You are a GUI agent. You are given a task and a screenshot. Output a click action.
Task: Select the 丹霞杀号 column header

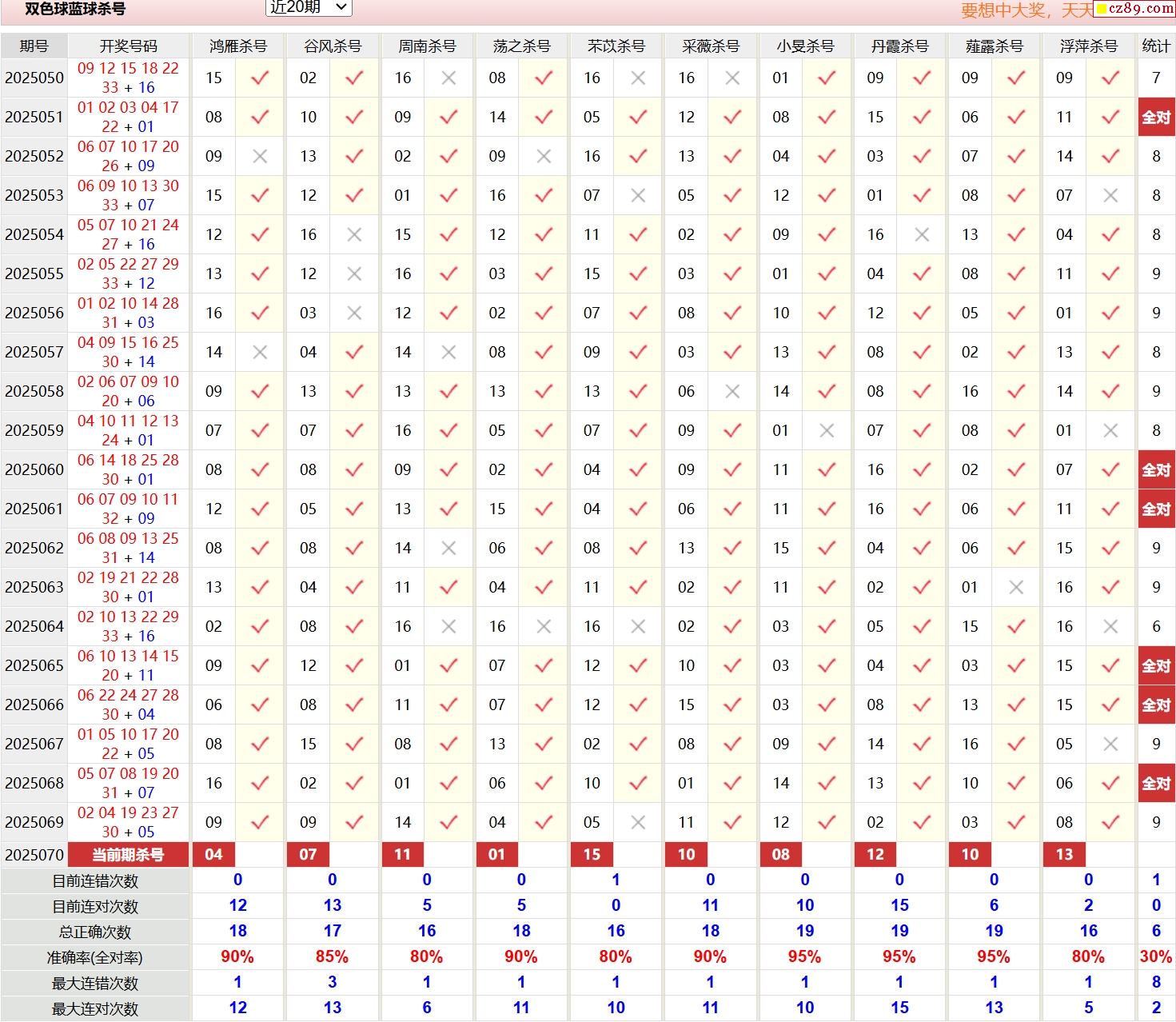[x=899, y=46]
